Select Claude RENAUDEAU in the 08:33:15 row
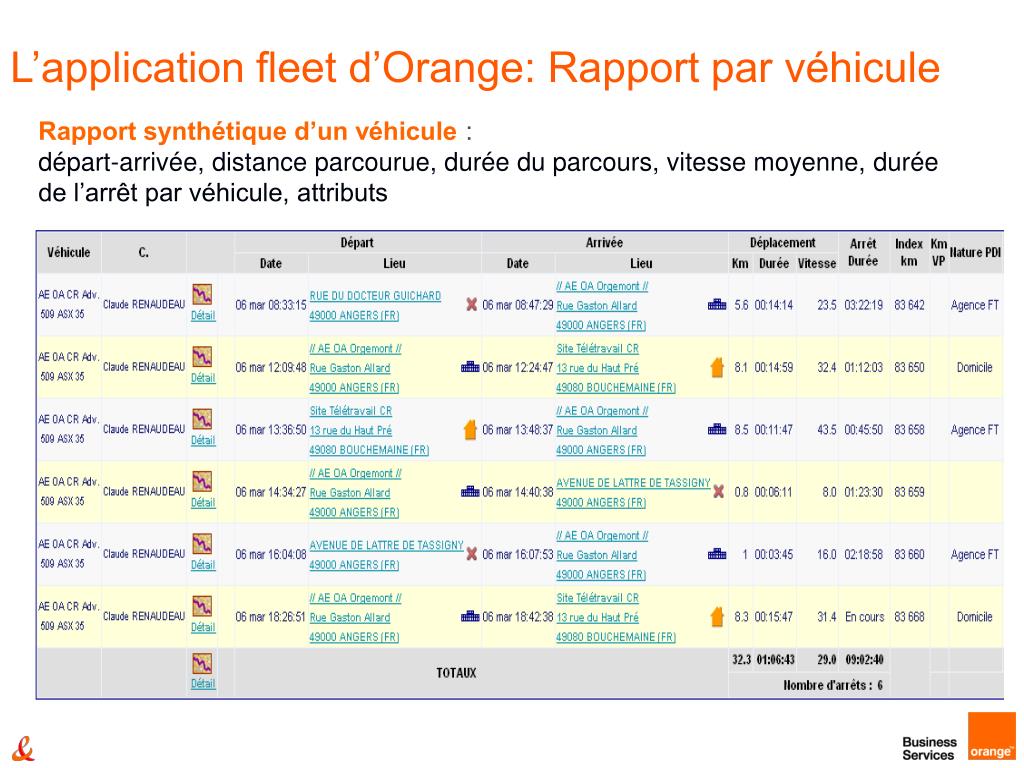 [144, 304]
